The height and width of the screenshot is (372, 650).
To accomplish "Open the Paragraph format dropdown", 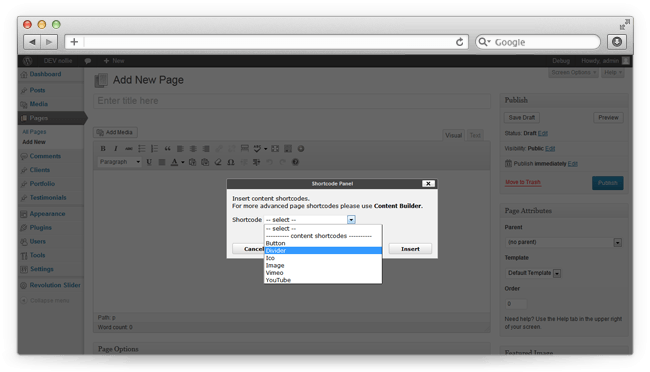I will pos(120,162).
